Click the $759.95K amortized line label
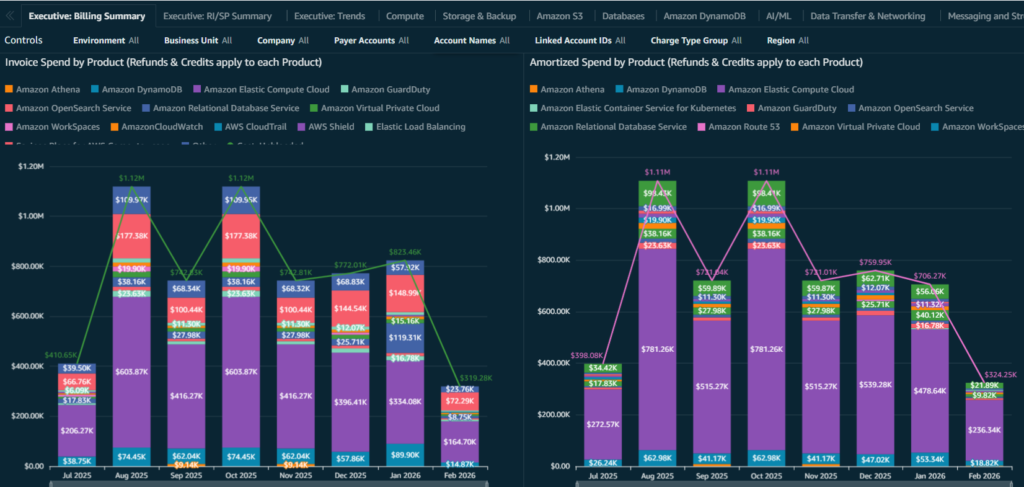1024x487 pixels. tap(876, 264)
